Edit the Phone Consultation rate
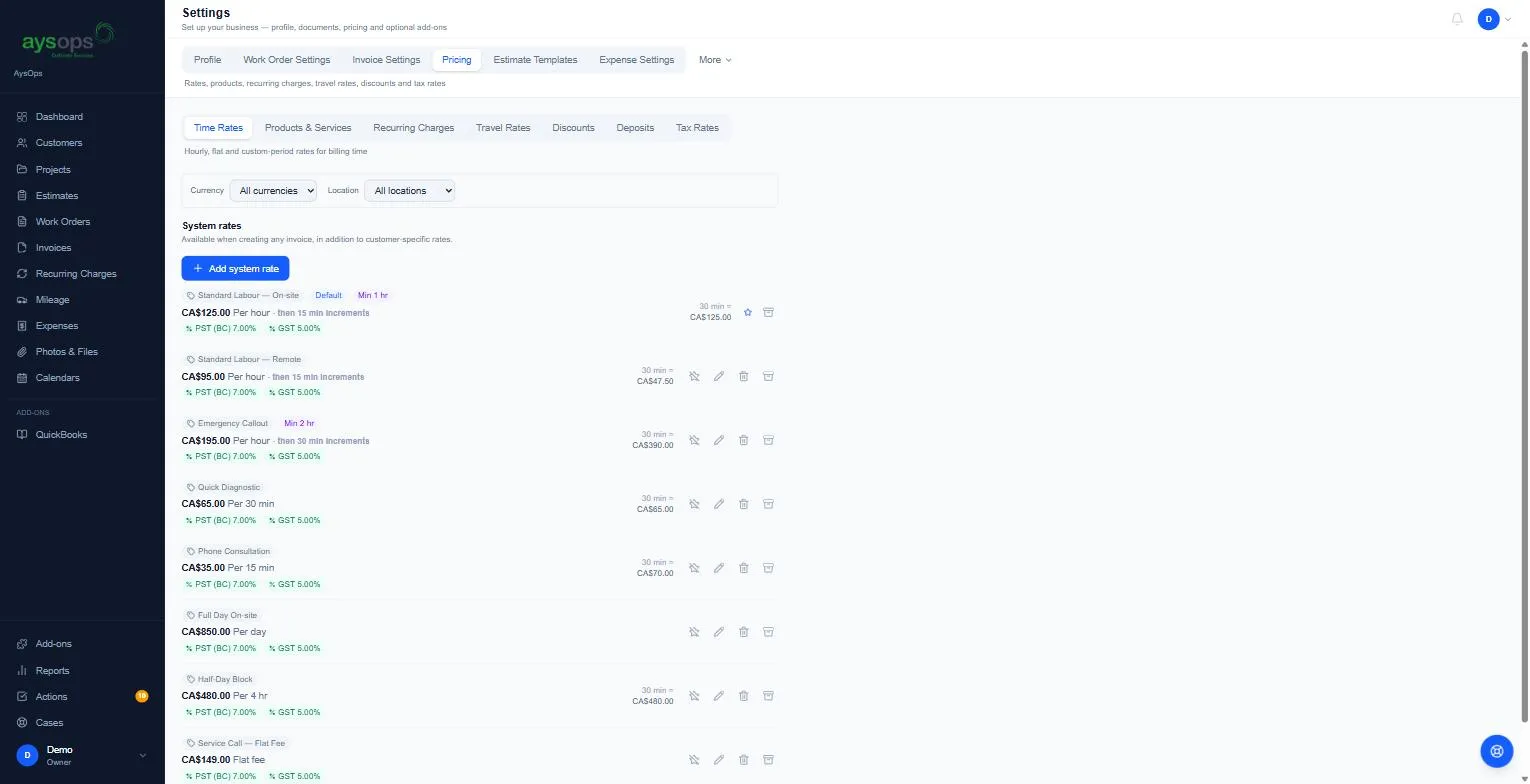 click(x=718, y=568)
